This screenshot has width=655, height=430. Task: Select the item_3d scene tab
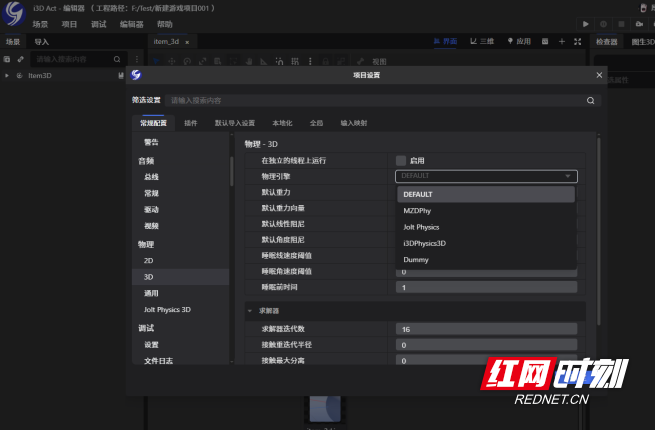pyautogui.click(x=166, y=41)
